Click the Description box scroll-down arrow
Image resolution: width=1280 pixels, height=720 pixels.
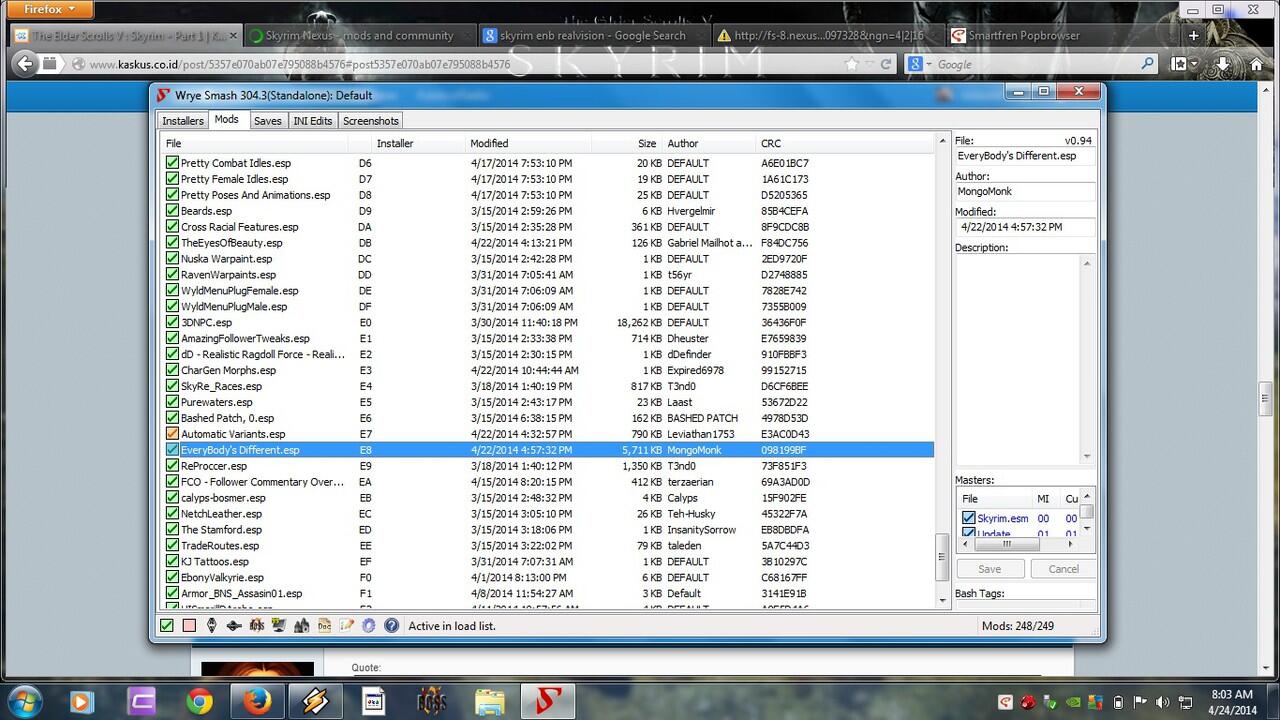[1088, 457]
